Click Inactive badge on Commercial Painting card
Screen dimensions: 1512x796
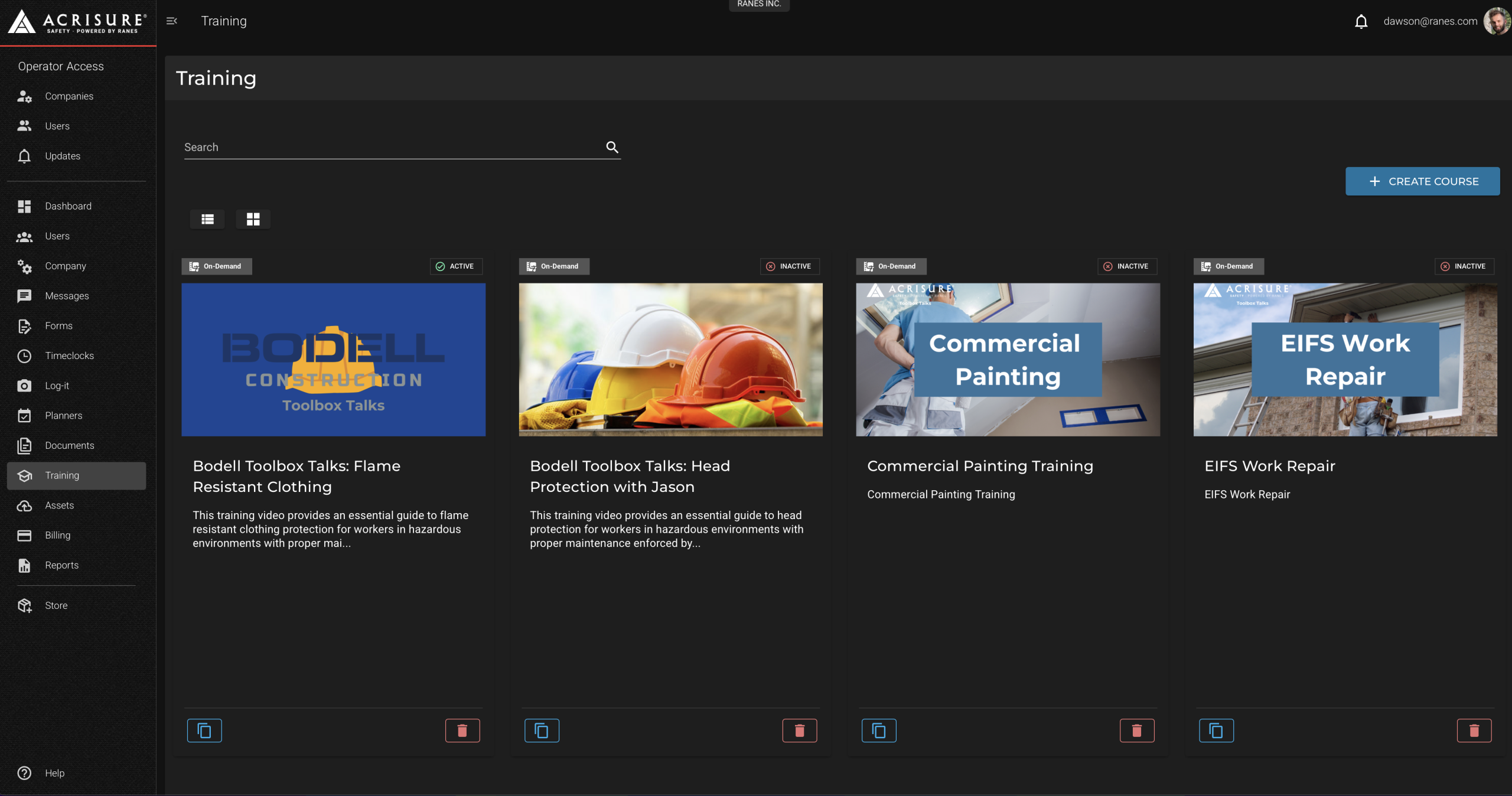(x=1127, y=266)
